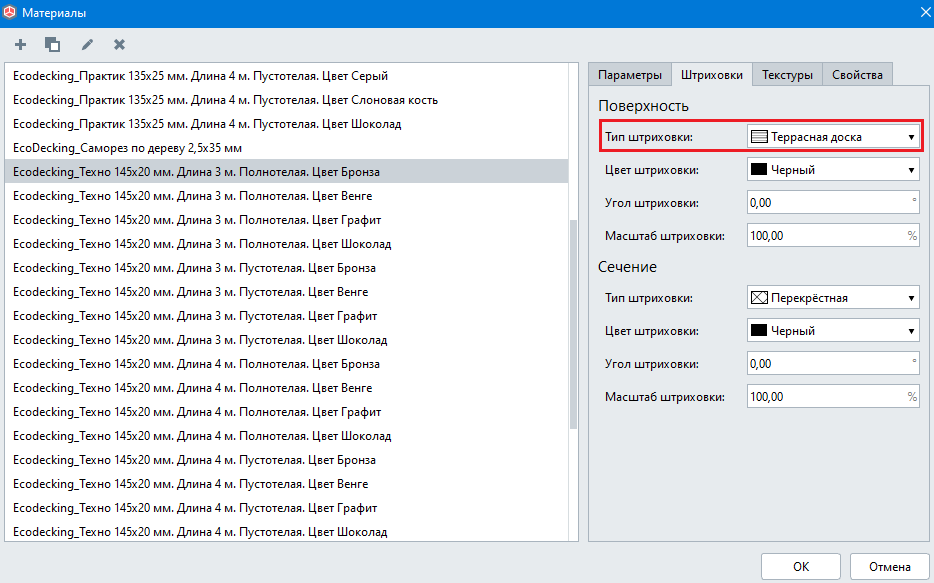Focus section Угол штриховки field
934x583 pixels.
[x=833, y=363]
